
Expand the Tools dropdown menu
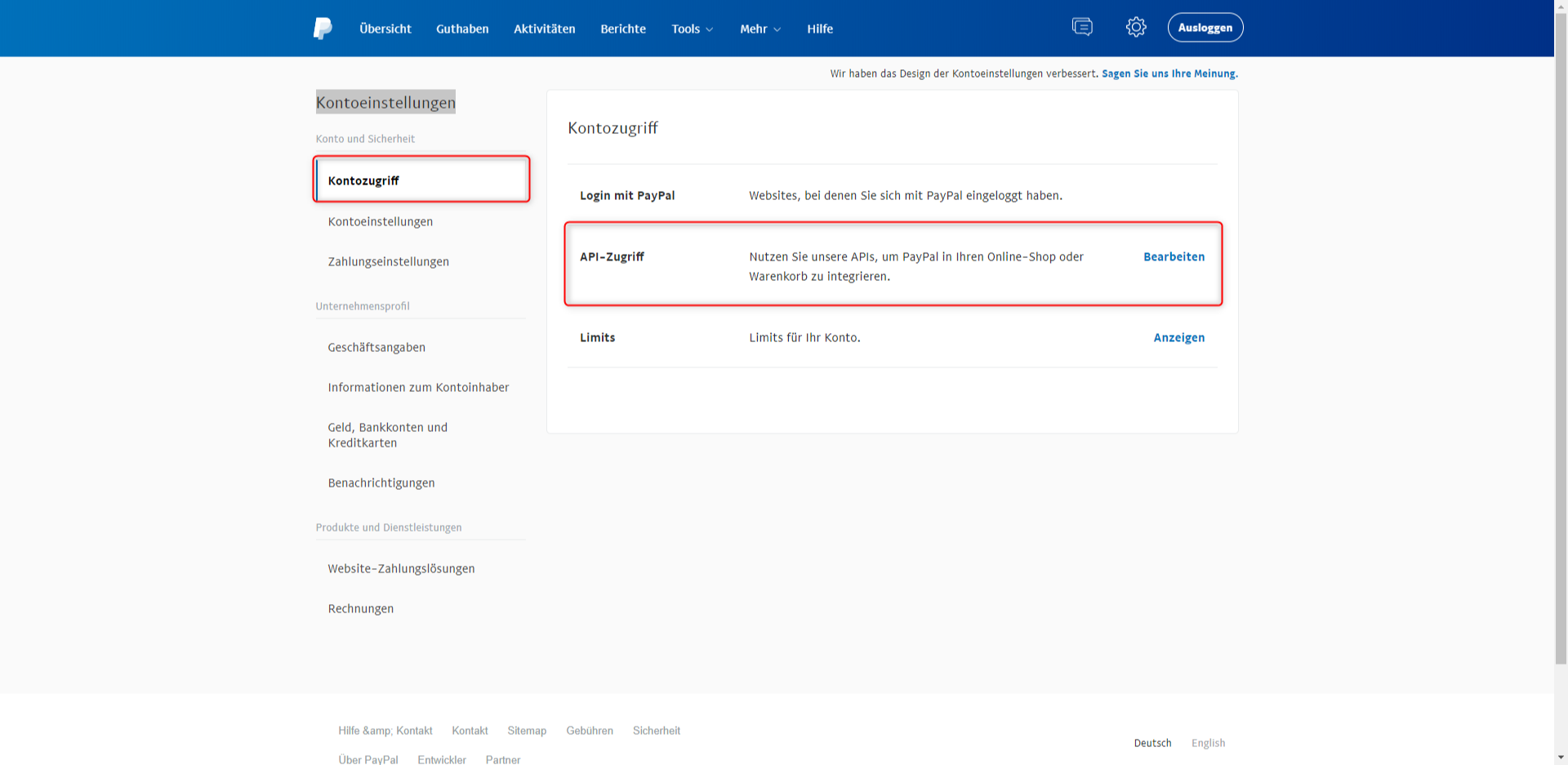pos(692,29)
